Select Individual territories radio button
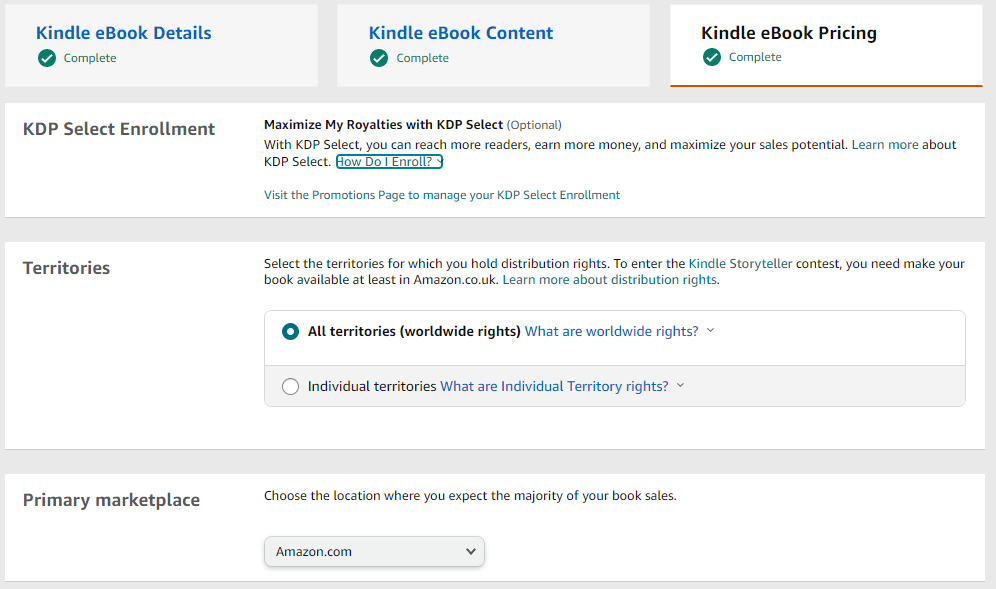Screen dimensions: 996x589 (x=290, y=386)
